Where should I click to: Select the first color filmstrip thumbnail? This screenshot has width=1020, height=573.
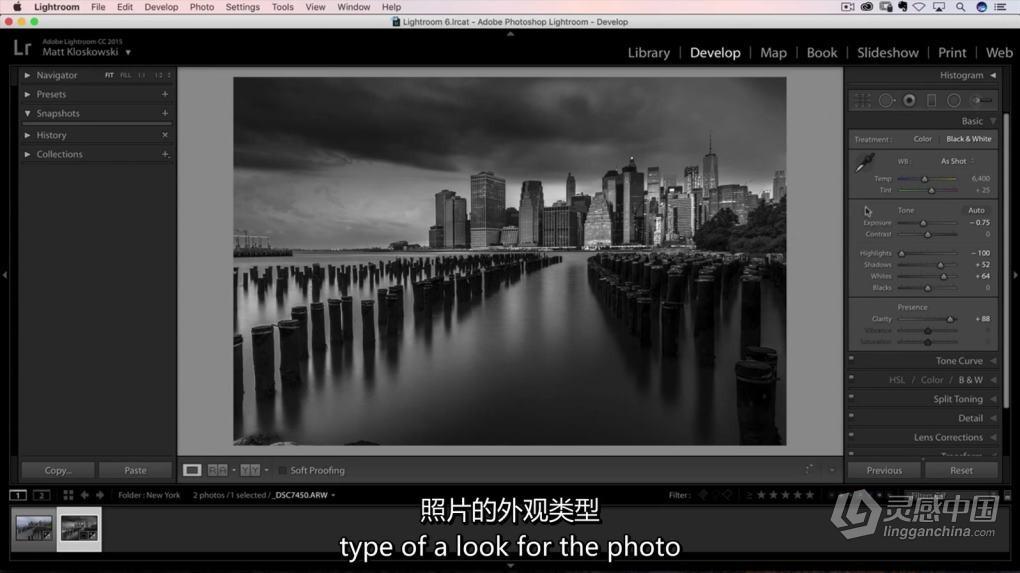pos(34,528)
